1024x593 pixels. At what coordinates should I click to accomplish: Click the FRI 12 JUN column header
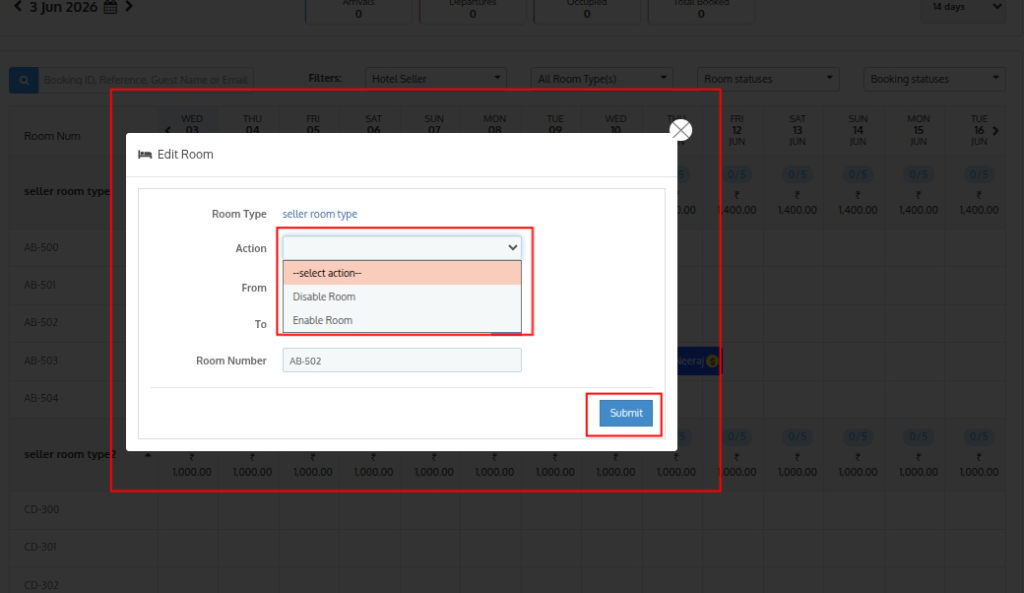[x=737, y=130]
